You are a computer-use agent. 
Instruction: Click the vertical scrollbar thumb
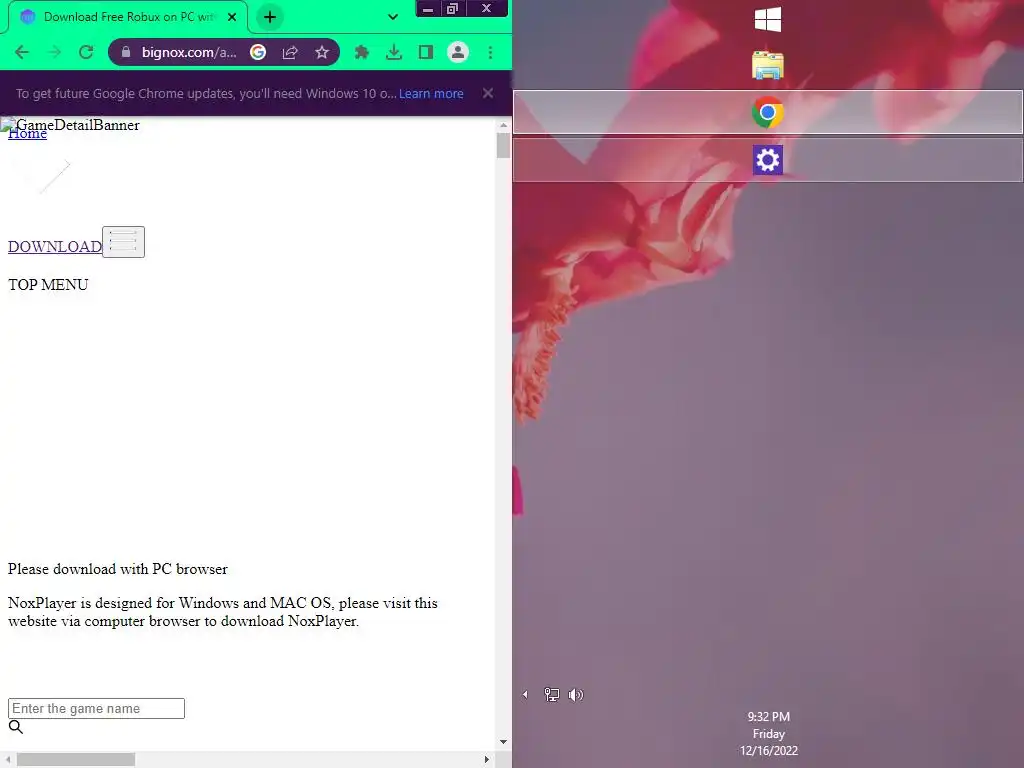(x=503, y=145)
